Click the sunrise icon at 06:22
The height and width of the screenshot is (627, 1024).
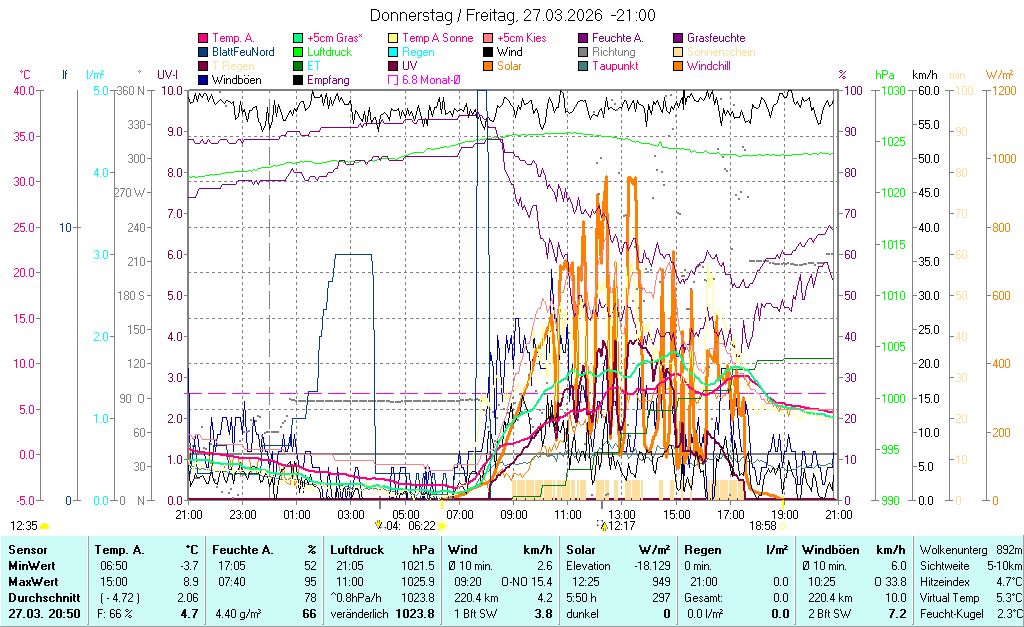click(442, 525)
